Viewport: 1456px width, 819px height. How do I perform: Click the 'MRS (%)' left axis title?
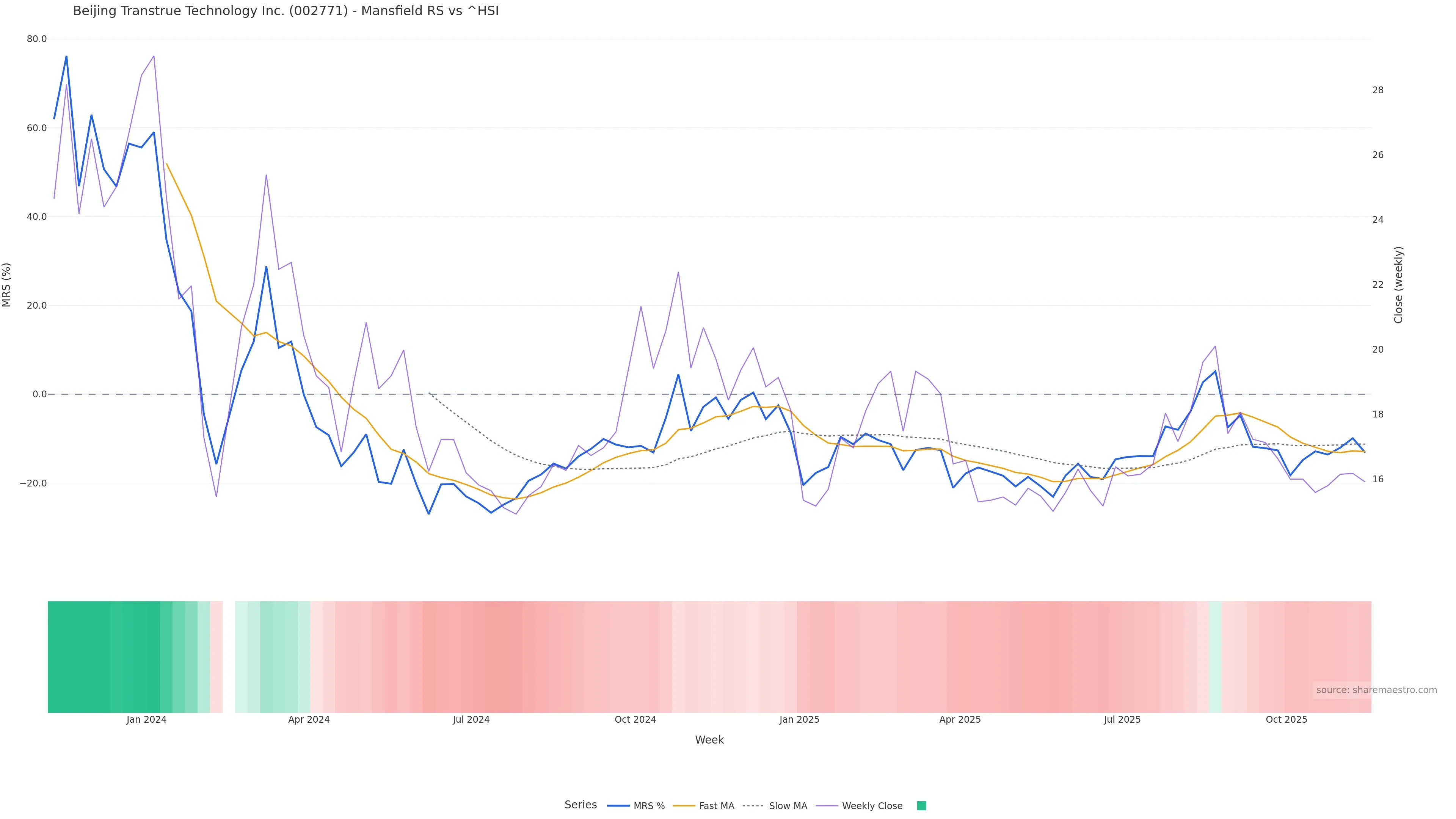[x=7, y=285]
